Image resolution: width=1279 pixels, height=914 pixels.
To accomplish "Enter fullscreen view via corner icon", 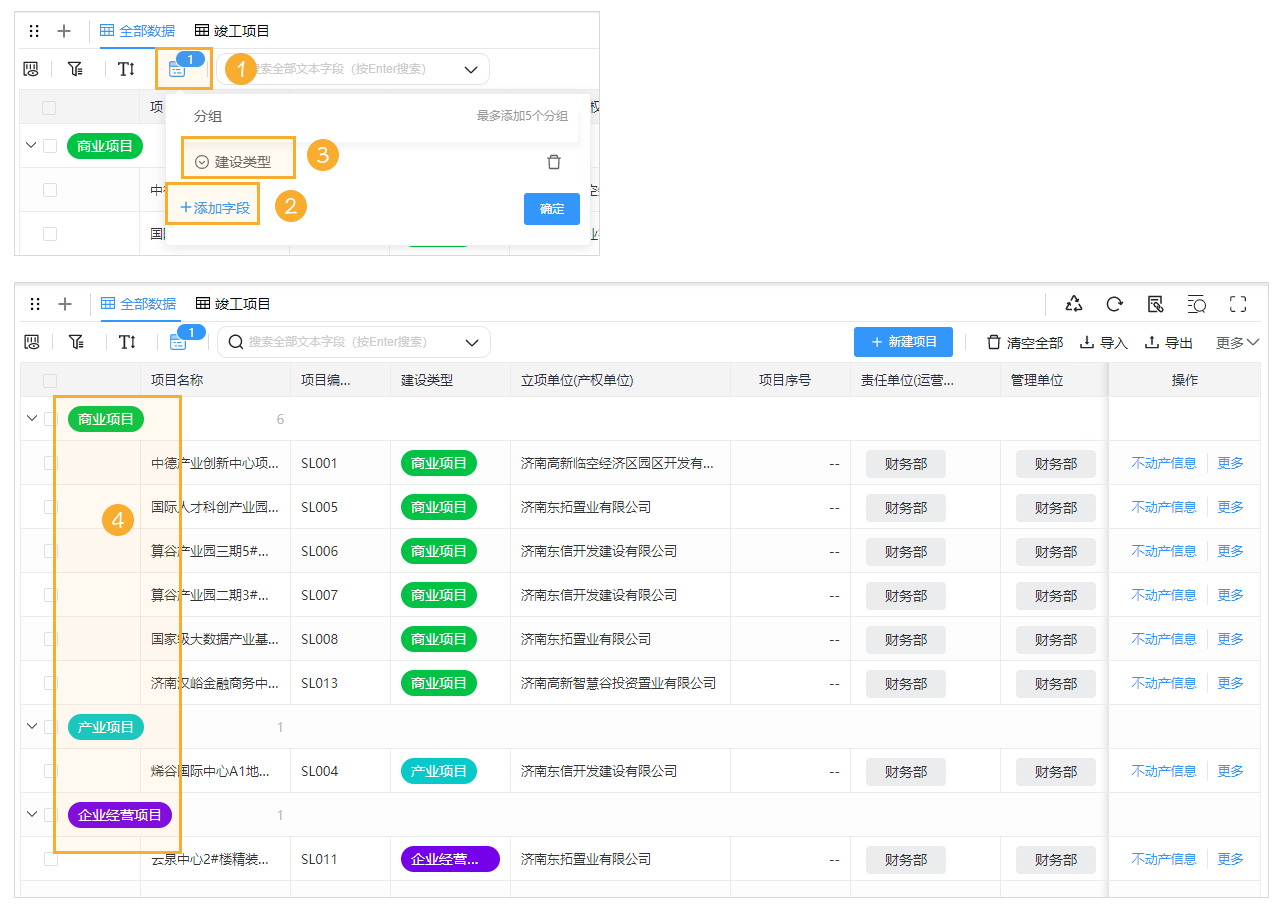I will tap(1238, 304).
